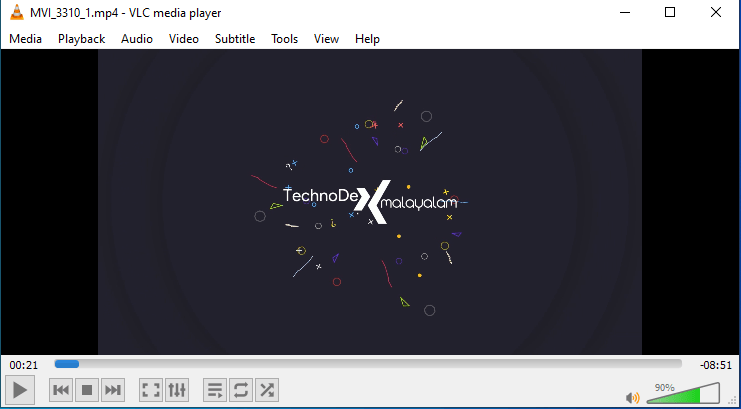This screenshot has width=741, height=409.
Task: Adjust the 90% volume slider
Action: tap(683, 393)
